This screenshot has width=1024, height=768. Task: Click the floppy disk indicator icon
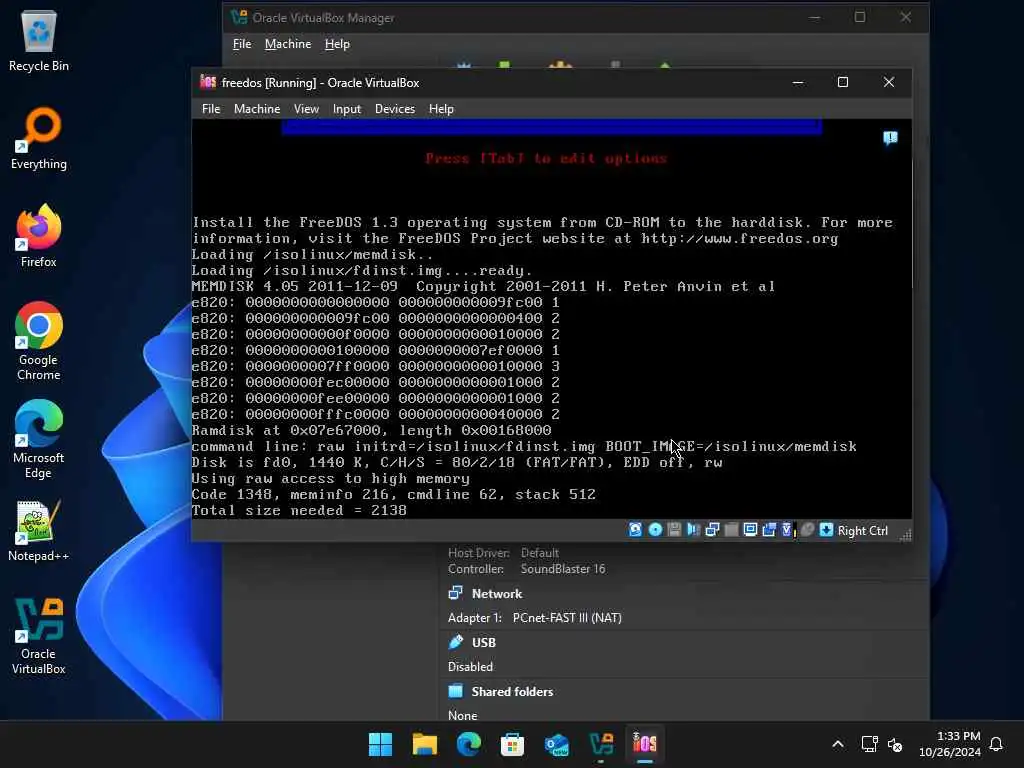[x=674, y=530]
